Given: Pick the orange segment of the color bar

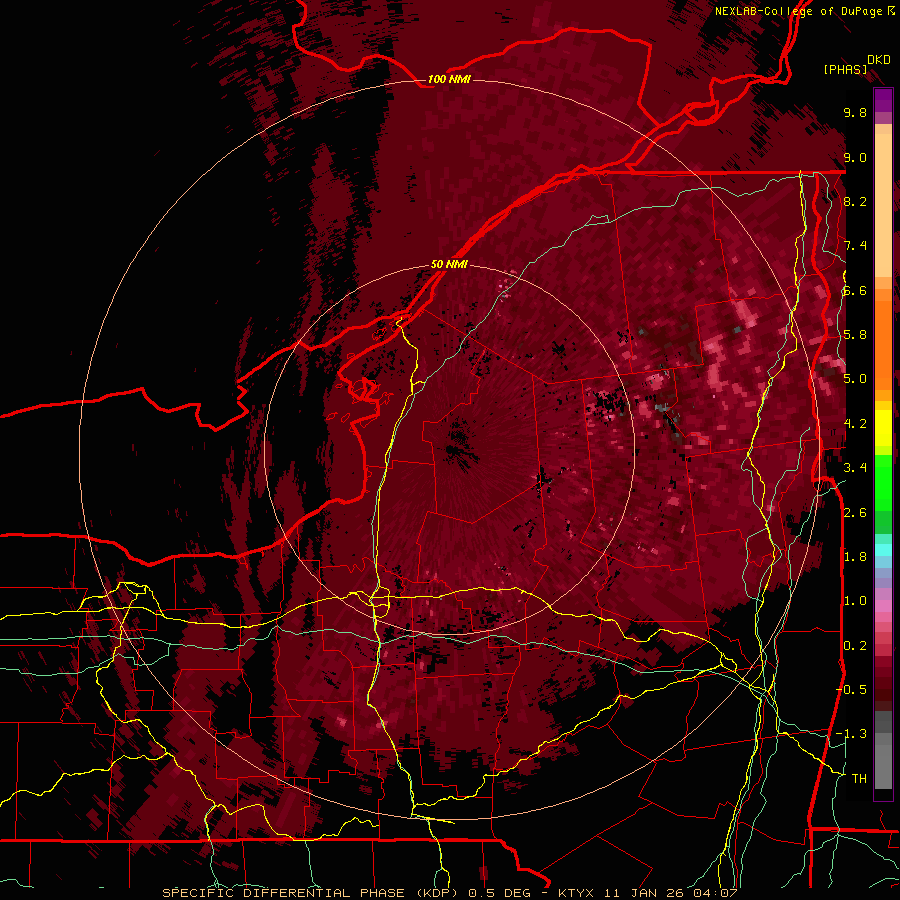Looking at the screenshot, I should pyautogui.click(x=883, y=344).
